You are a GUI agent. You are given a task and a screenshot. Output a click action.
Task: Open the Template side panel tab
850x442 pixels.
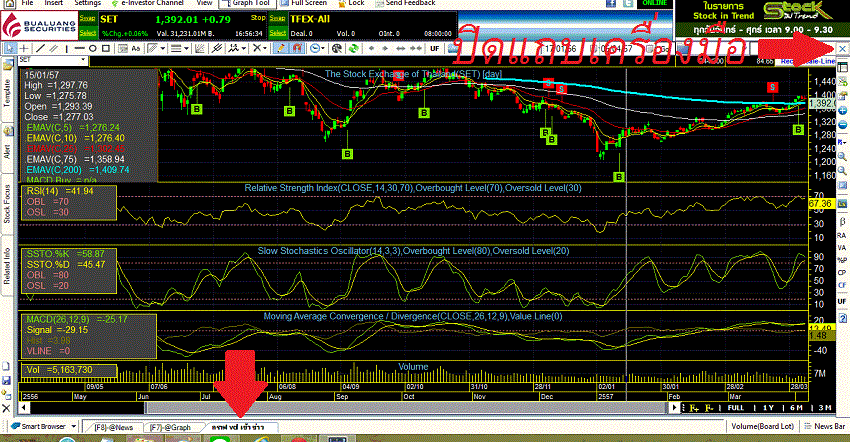coord(8,92)
